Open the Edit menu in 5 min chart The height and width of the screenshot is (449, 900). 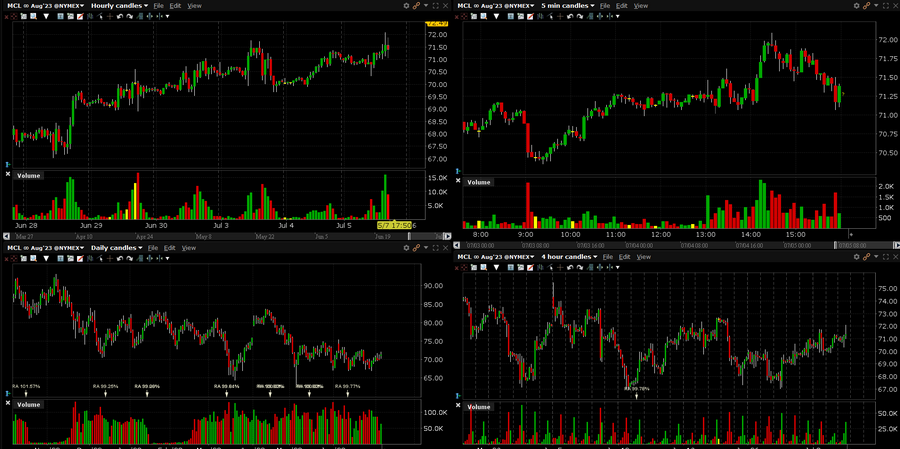point(620,5)
